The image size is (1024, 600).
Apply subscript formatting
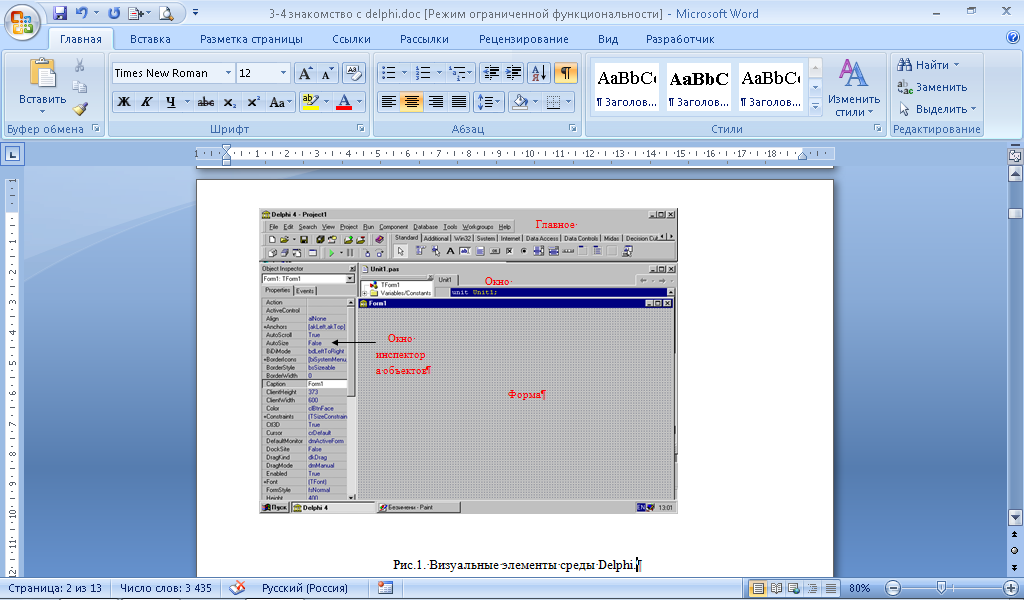pos(229,102)
